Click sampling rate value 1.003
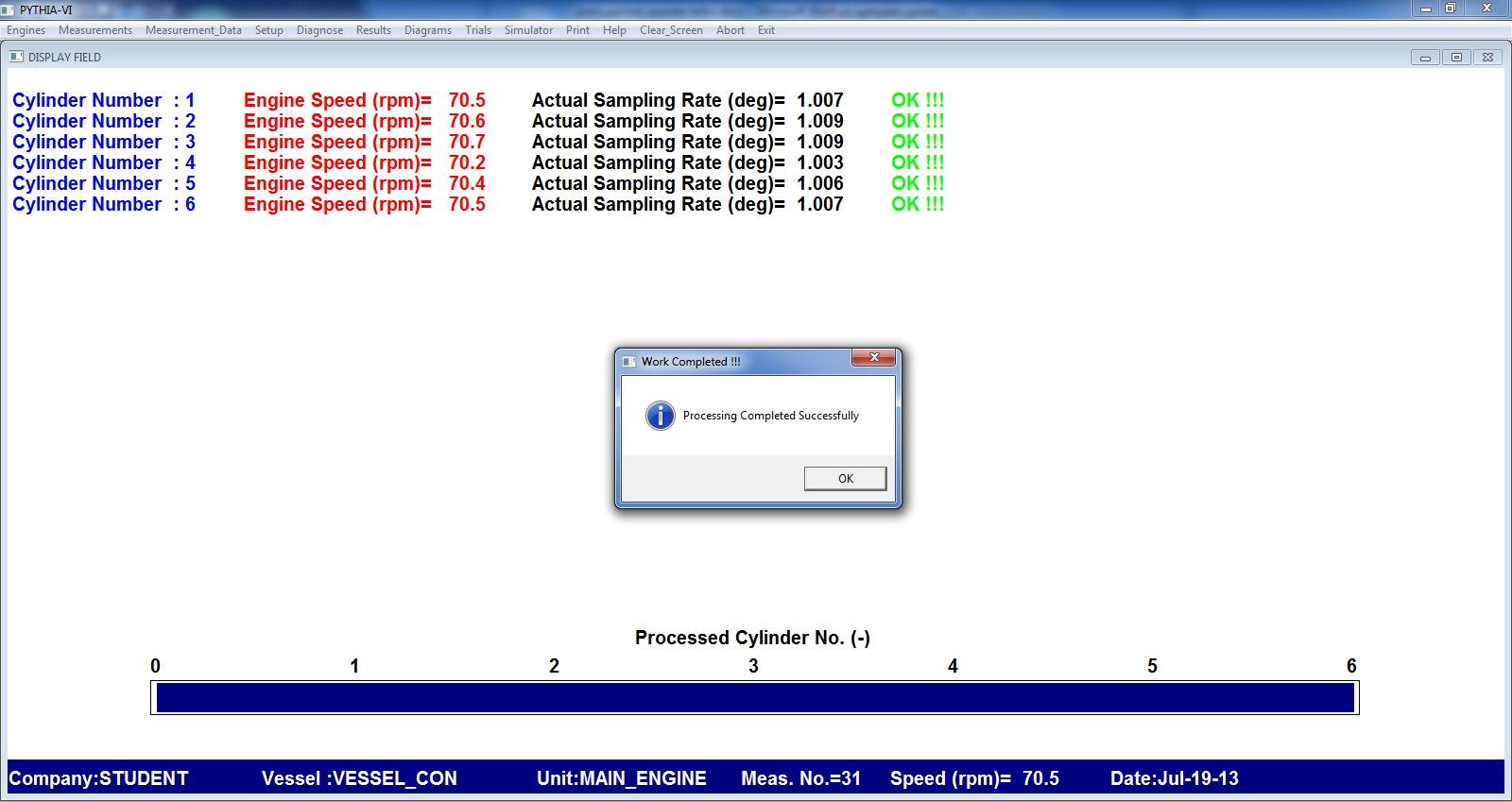Viewport: 1512px width, 802px height. (x=820, y=162)
